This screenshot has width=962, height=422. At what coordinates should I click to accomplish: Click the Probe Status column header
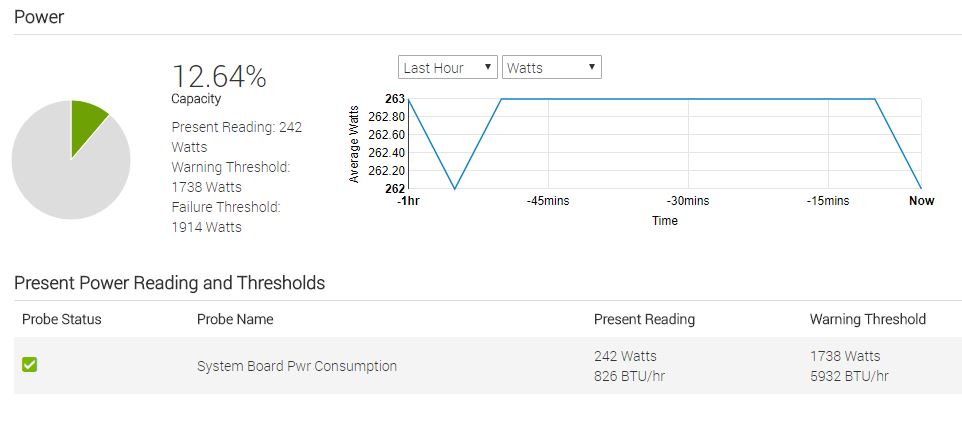tap(62, 319)
